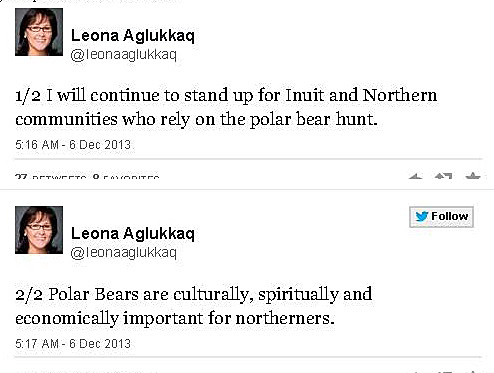Click the '1/2 I will continue' tweet line
494x373 pixels.
[226, 96]
